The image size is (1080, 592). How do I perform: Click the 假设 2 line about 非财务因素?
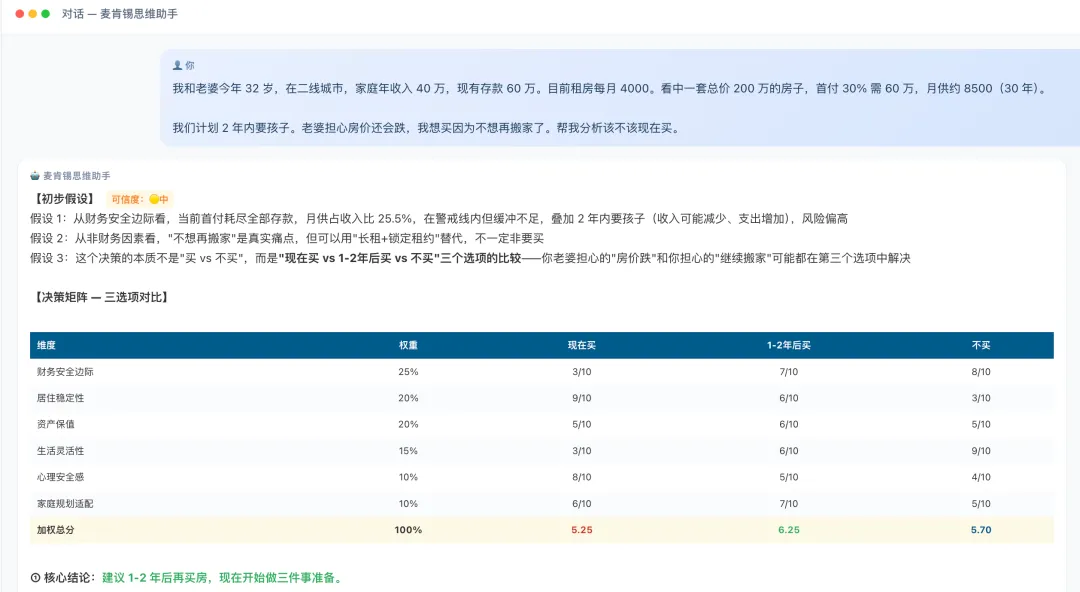click(287, 238)
